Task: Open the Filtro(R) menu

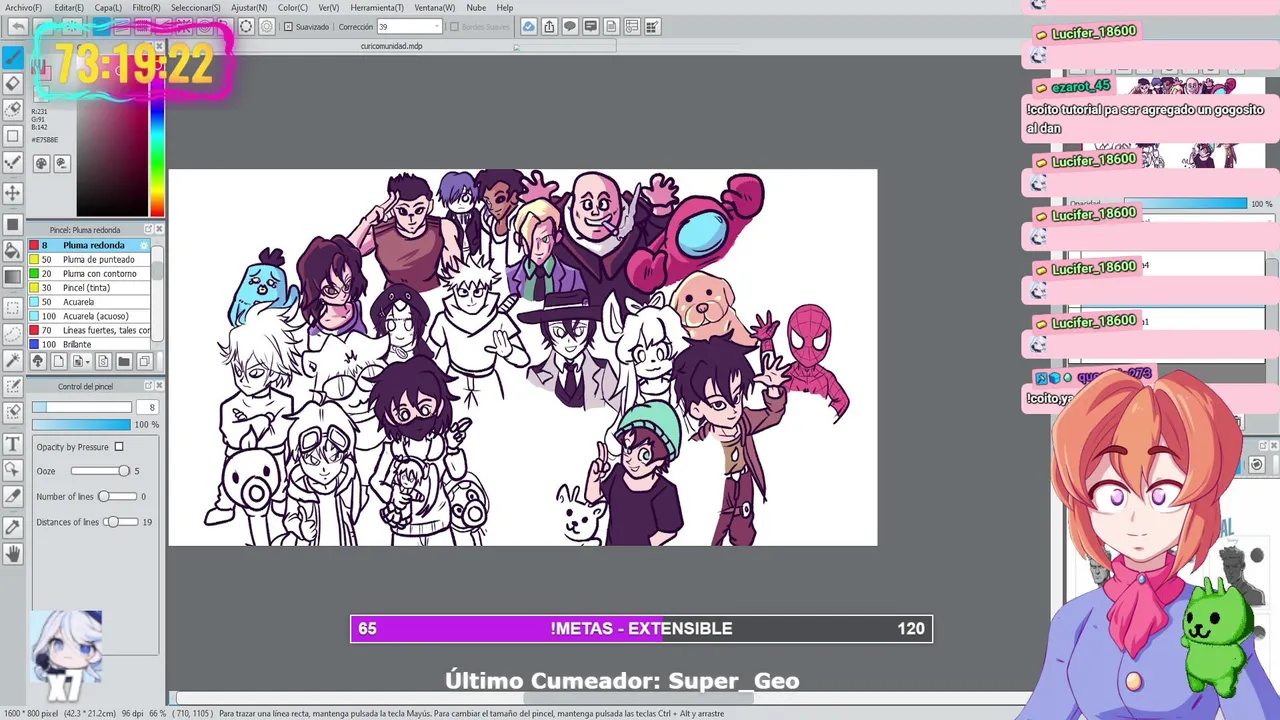Action: (146, 7)
